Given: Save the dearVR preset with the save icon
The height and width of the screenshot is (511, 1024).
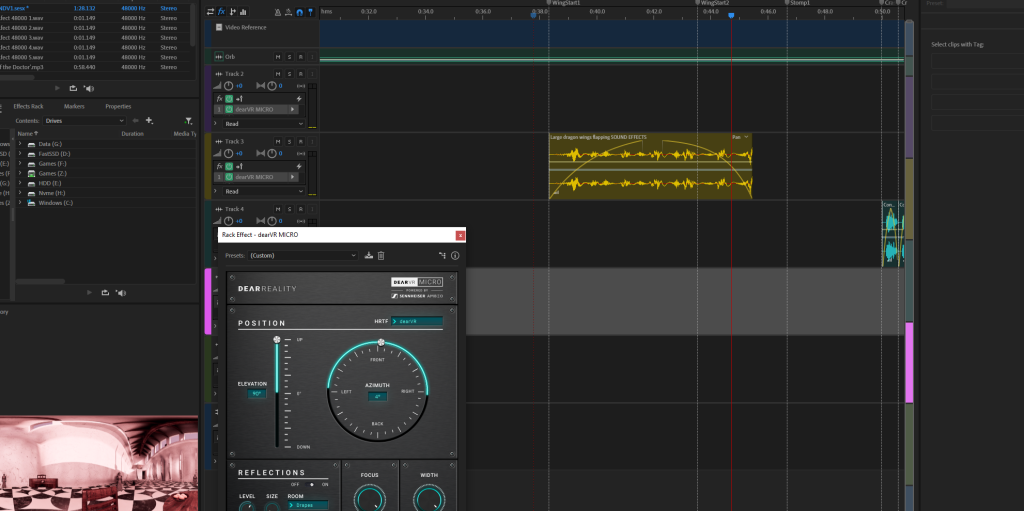Looking at the screenshot, I should click(368, 256).
